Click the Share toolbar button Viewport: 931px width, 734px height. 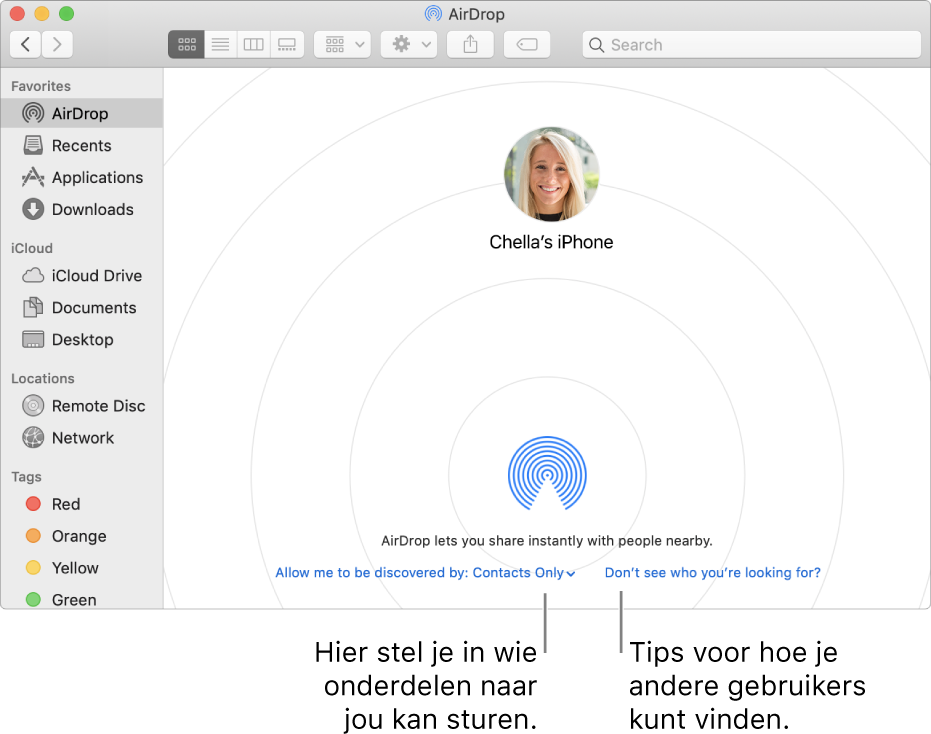[x=470, y=45]
